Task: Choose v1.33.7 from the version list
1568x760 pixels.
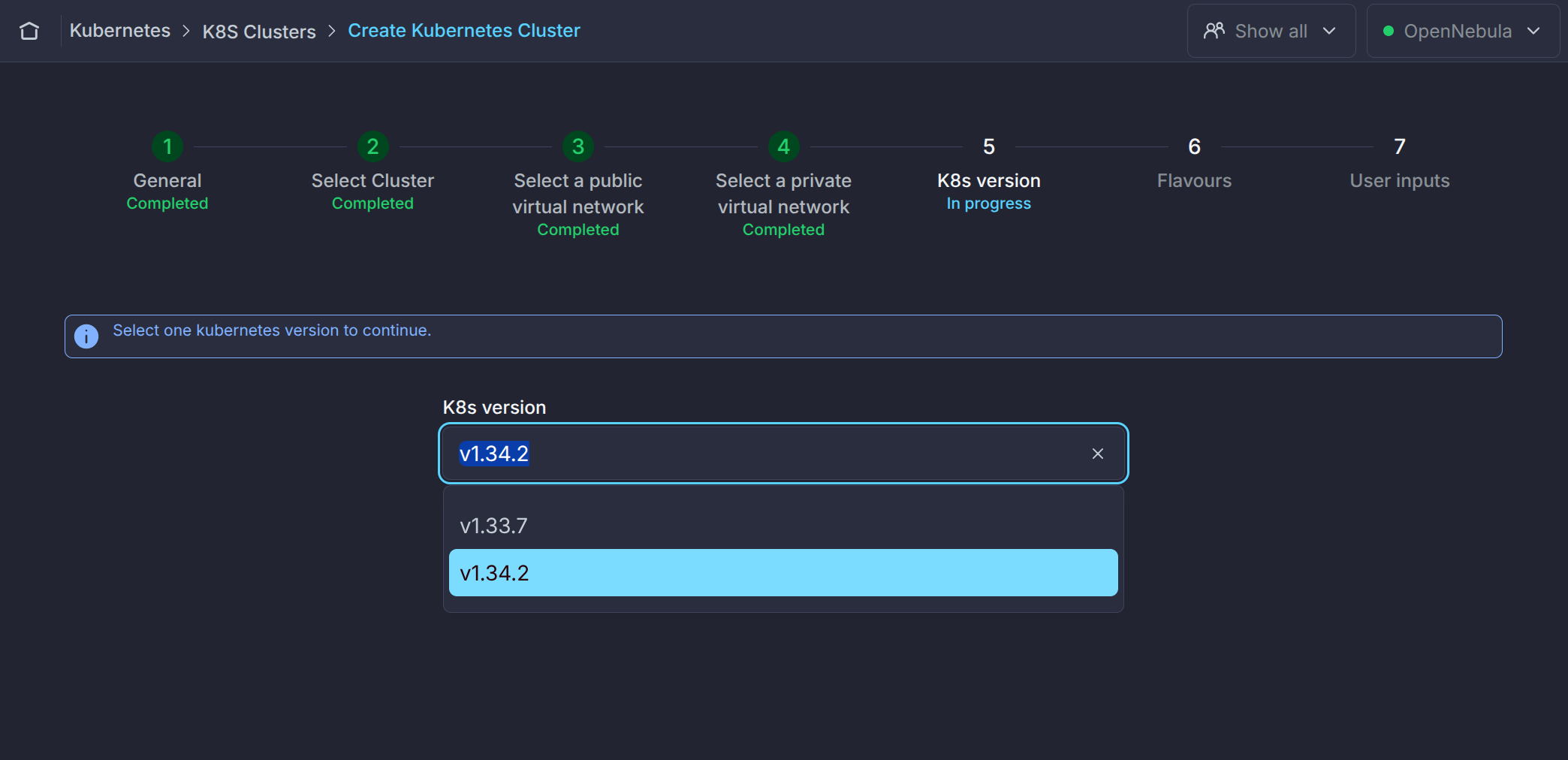Action: pyautogui.click(x=783, y=526)
